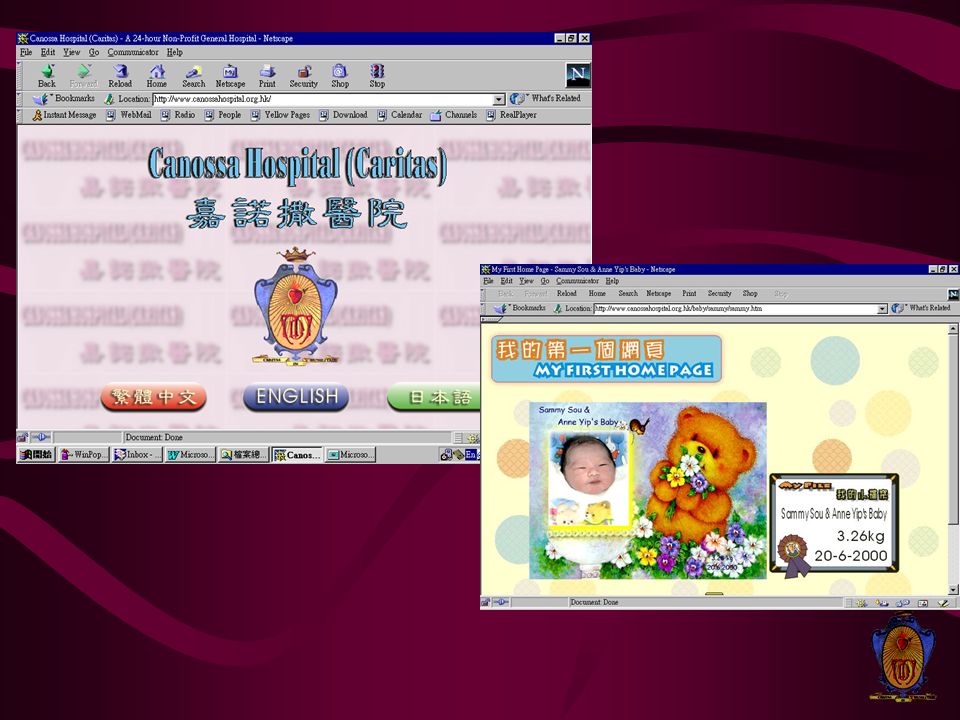Viewport: 960px width, 720px height.
Task: Click the baby photo thumbnail
Action: click(x=589, y=479)
